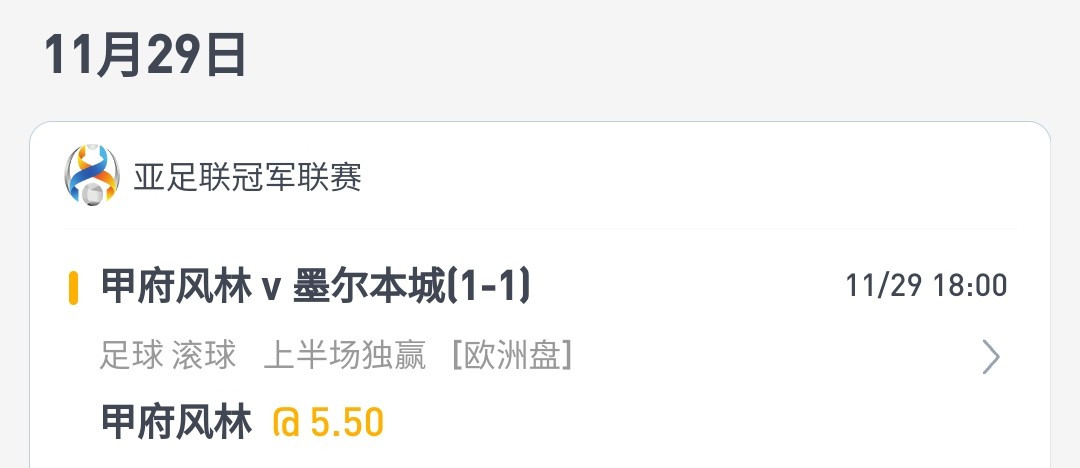Tap the "v" separator between team names
This screenshot has height=468, width=1080.
271,289
